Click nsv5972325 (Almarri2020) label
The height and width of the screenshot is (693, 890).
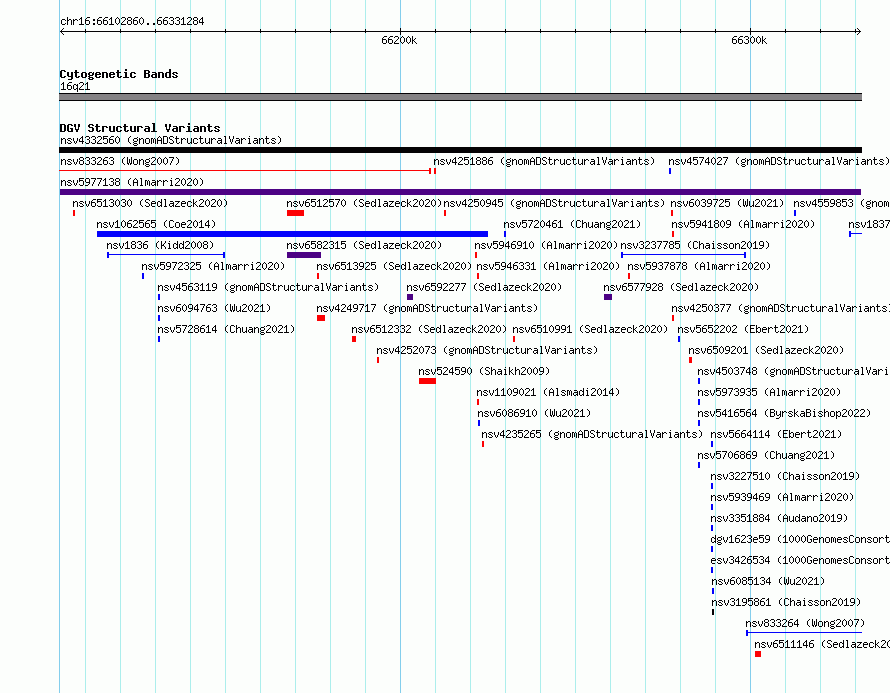pos(213,266)
